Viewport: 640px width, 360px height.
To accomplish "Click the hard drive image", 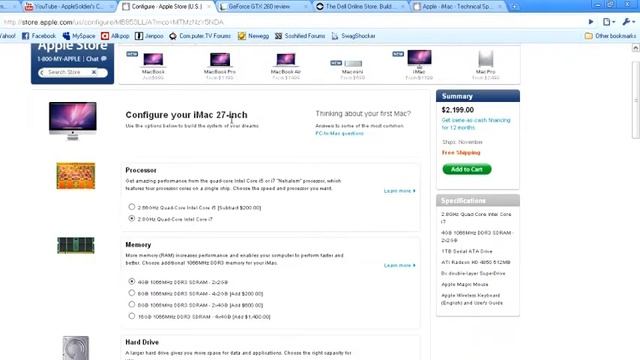I will tap(76, 348).
